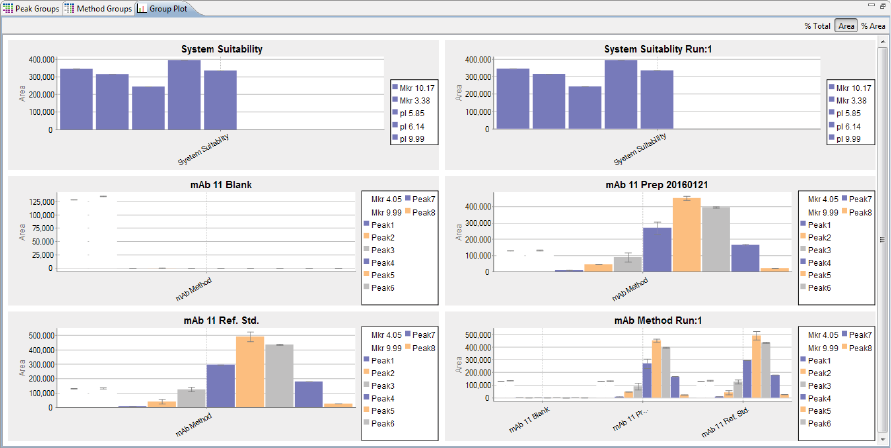
Task: Minimize the panel using top-right icon
Action: pyautogui.click(x=871, y=5)
